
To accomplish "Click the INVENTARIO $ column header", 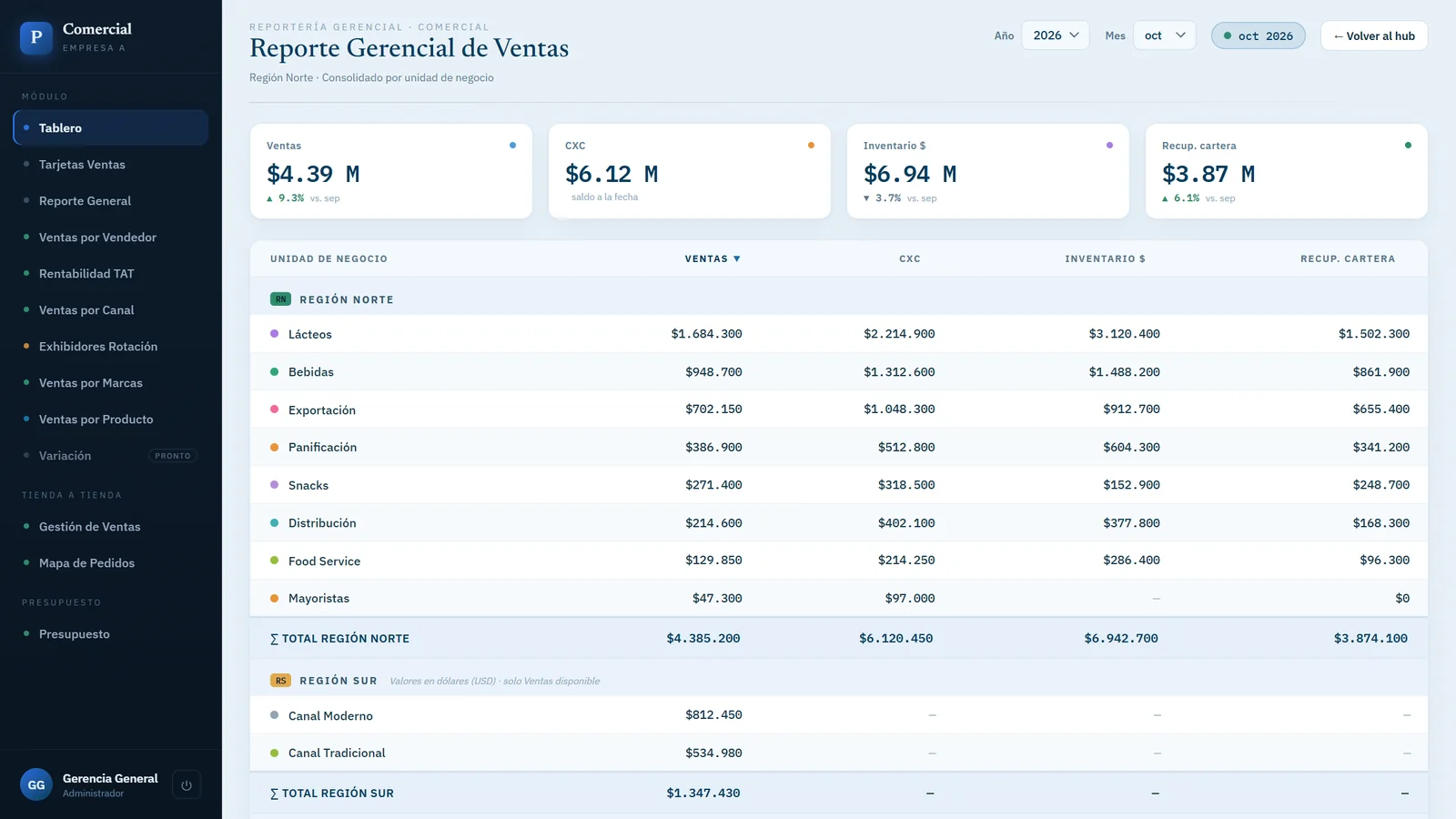I will click(x=1105, y=259).
